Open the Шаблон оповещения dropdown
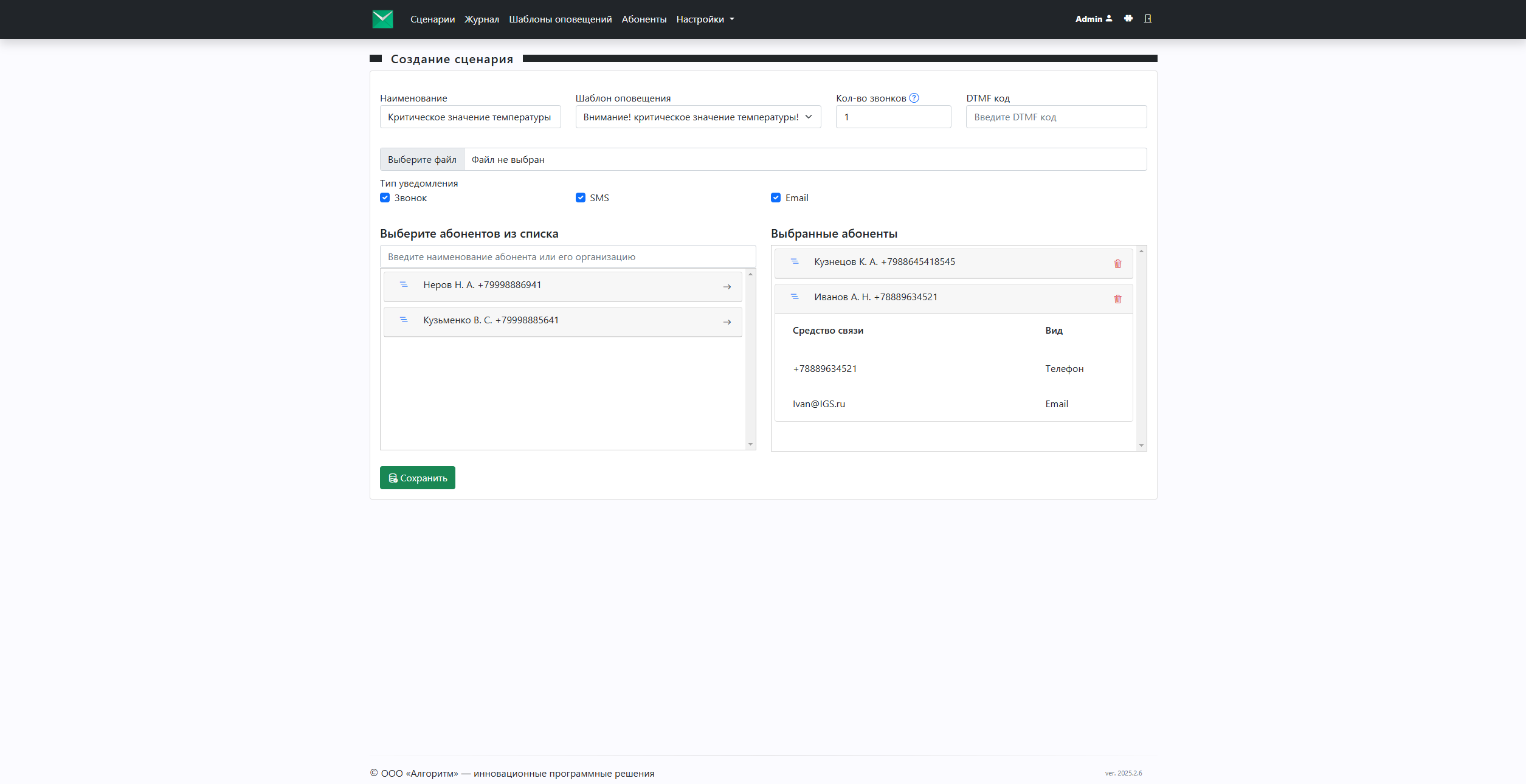This screenshot has width=1526, height=784. tap(698, 117)
